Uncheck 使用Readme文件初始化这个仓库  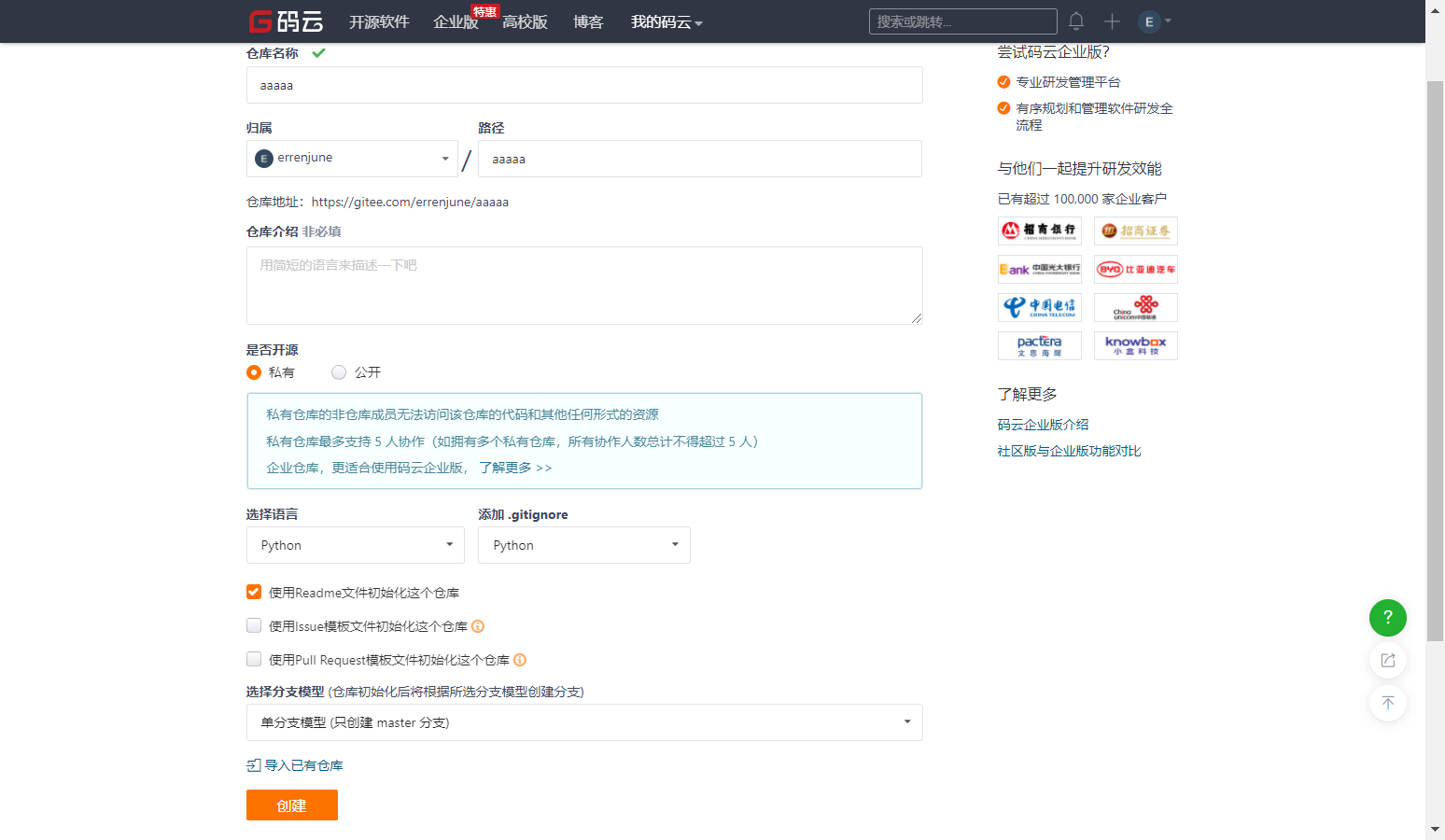(253, 591)
